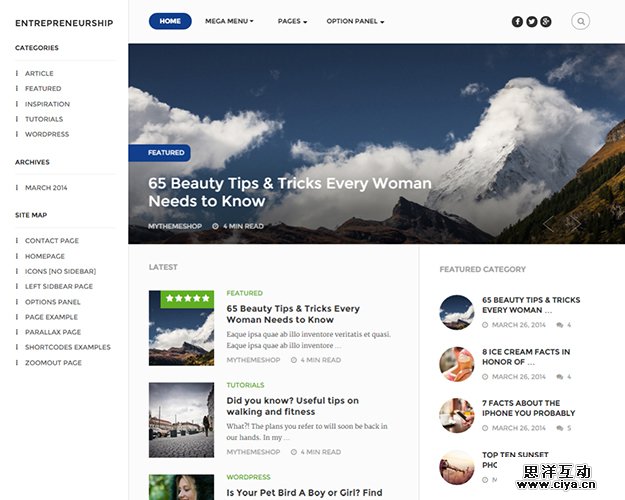Screen dimensions: 625x500
Task: Go to next slide with right arrow
Action: coord(575,223)
